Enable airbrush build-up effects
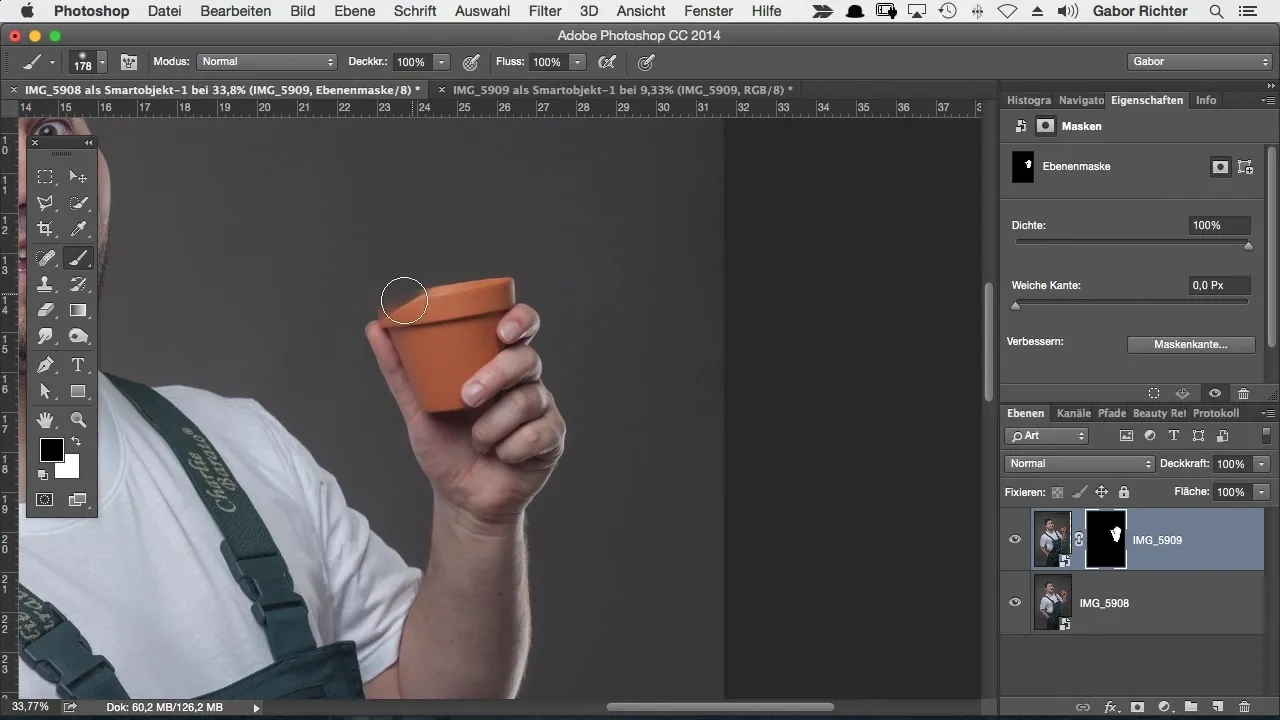1280x720 pixels. 607,62
